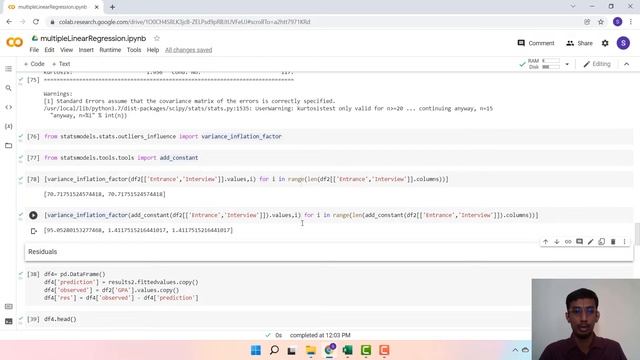Viewport: 640px width, 360px height.
Task: Run the add_constant variance_inflation_factor cell
Action: 33,215
